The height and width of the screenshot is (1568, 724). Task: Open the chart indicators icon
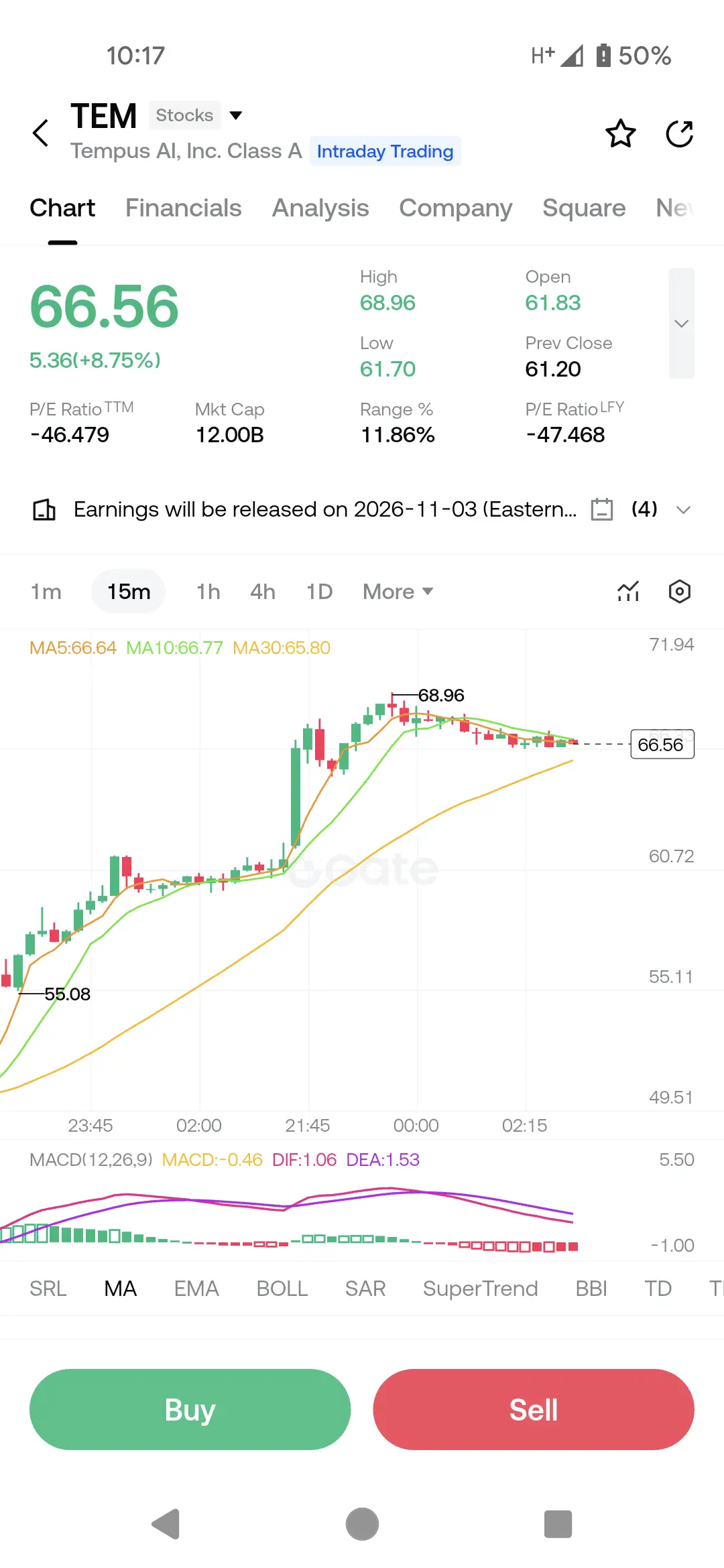click(x=628, y=592)
